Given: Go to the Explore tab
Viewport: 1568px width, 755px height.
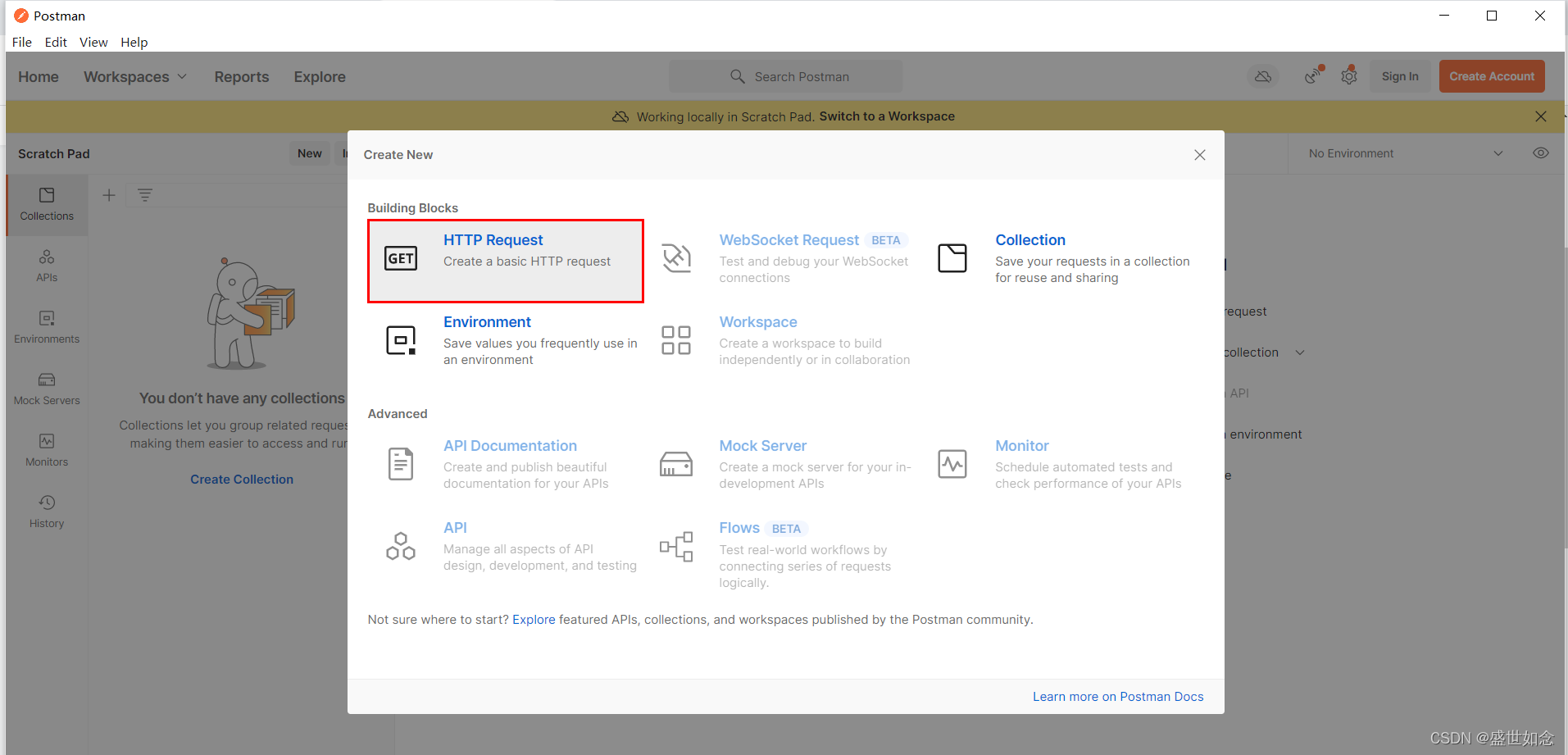Looking at the screenshot, I should [x=320, y=76].
